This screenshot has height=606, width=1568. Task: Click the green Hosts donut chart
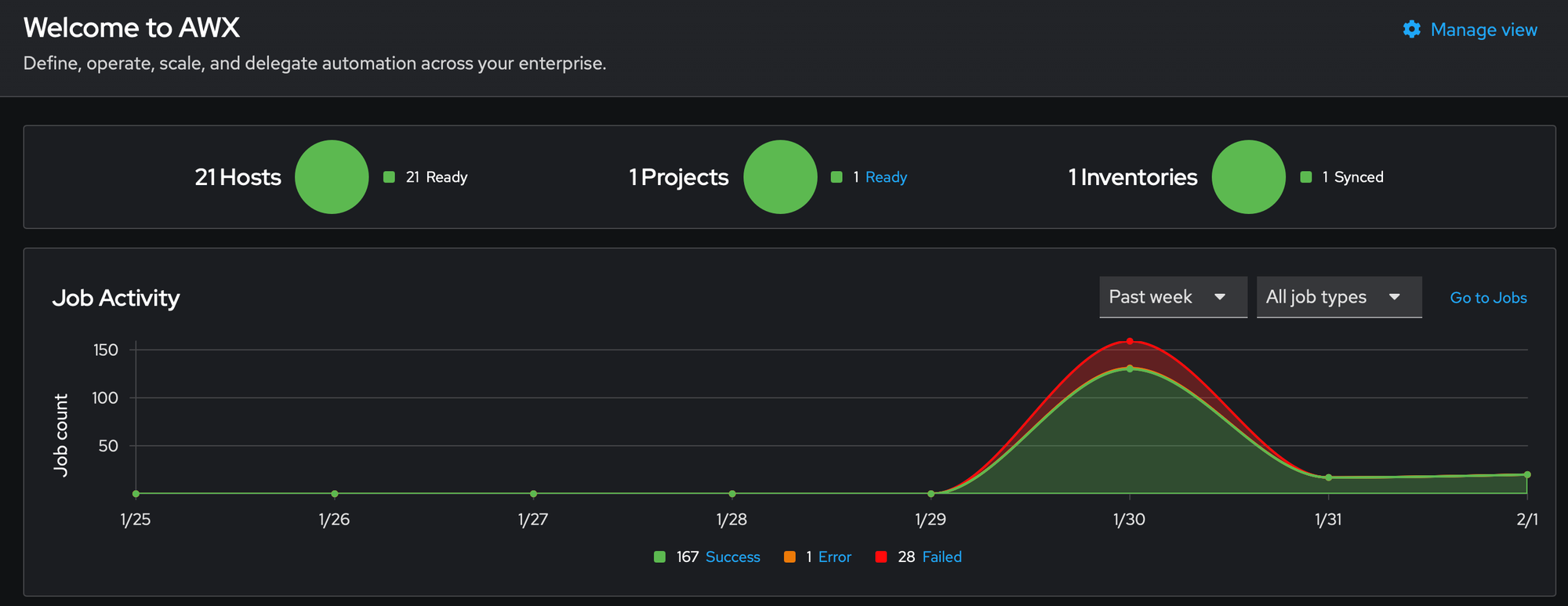(332, 177)
